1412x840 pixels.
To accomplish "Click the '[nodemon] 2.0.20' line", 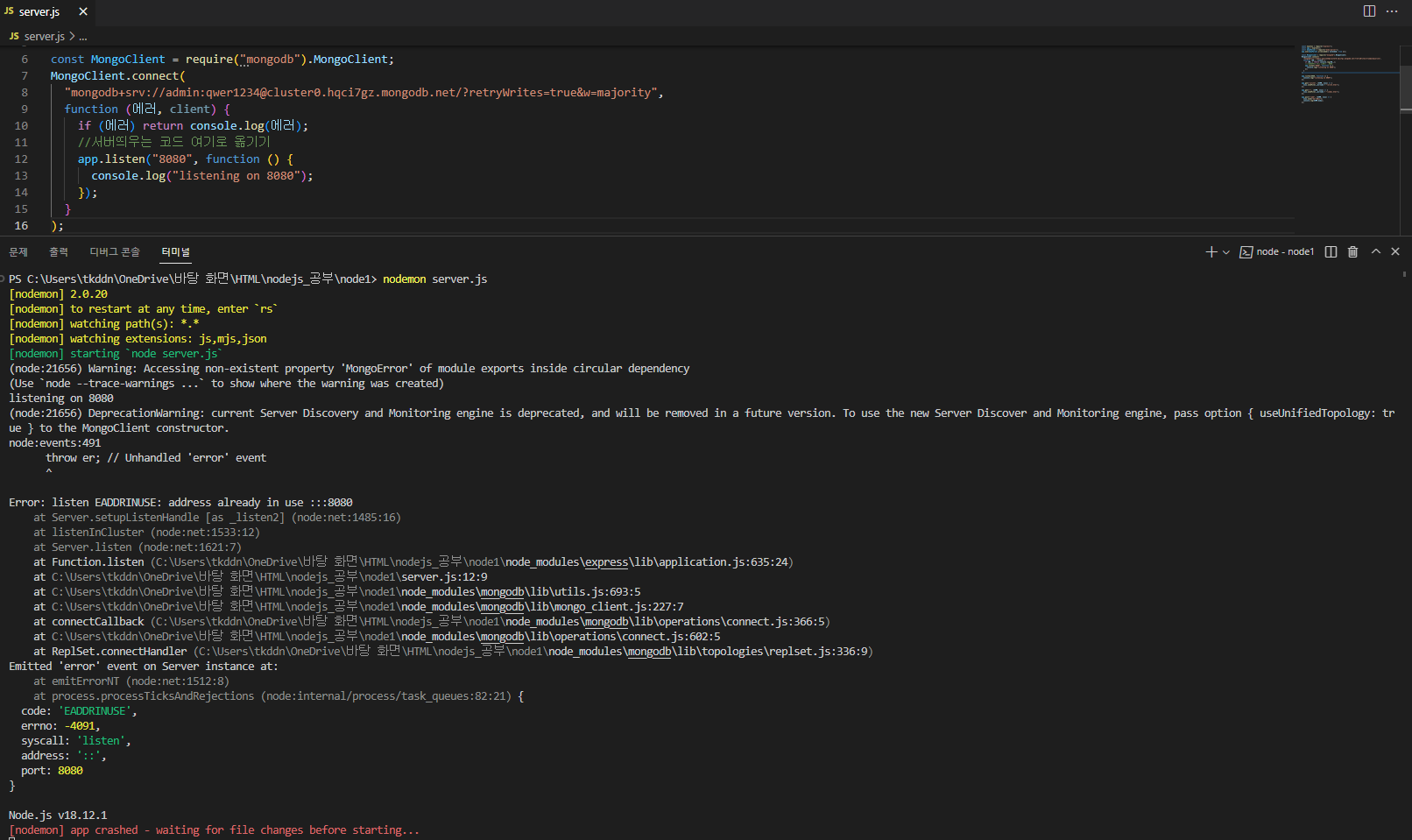I will point(58,294).
